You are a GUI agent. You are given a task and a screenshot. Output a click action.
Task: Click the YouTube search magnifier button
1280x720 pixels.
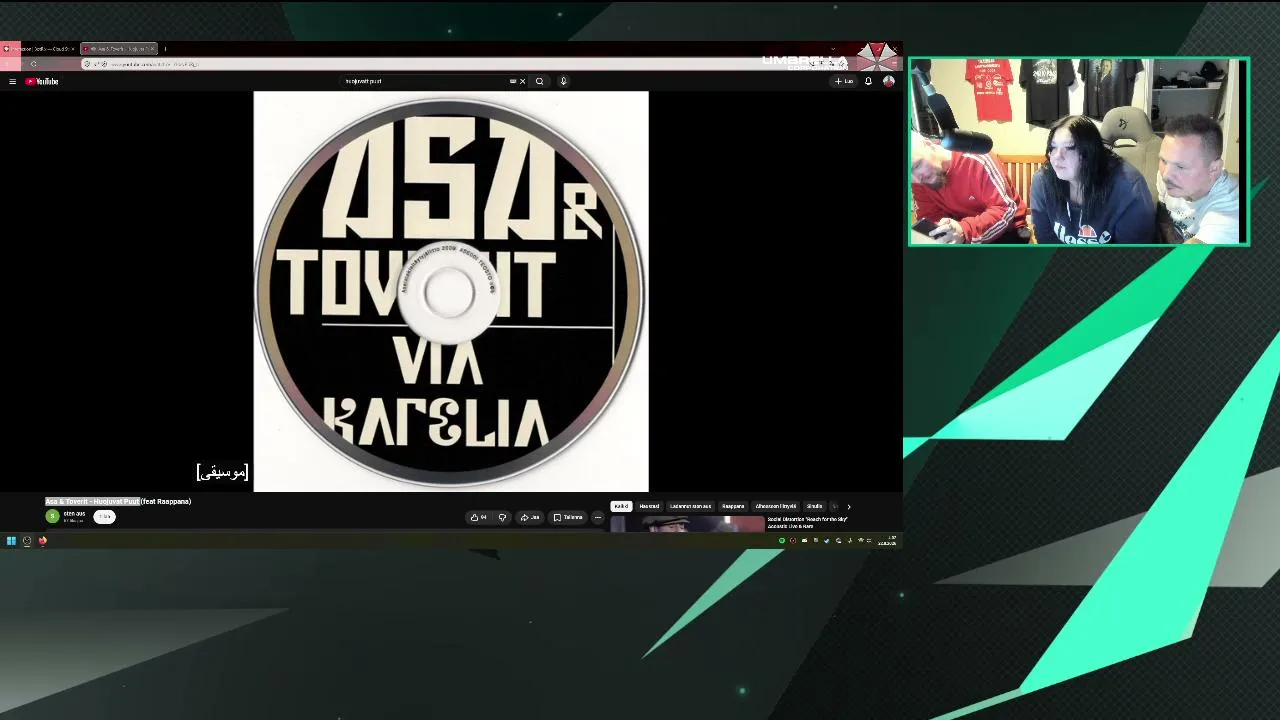click(x=540, y=81)
